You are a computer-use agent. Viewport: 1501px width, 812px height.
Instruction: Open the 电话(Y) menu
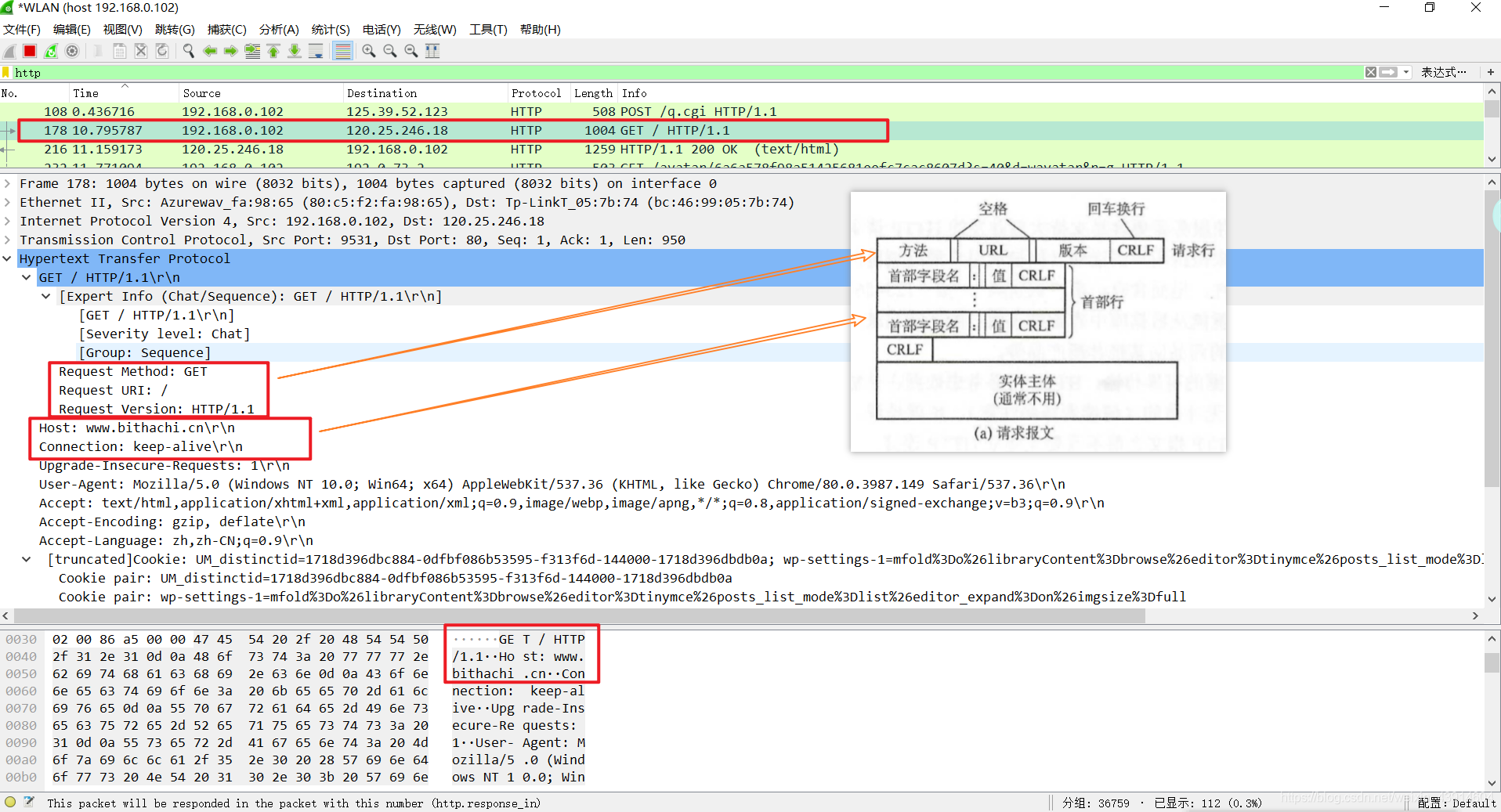(382, 30)
